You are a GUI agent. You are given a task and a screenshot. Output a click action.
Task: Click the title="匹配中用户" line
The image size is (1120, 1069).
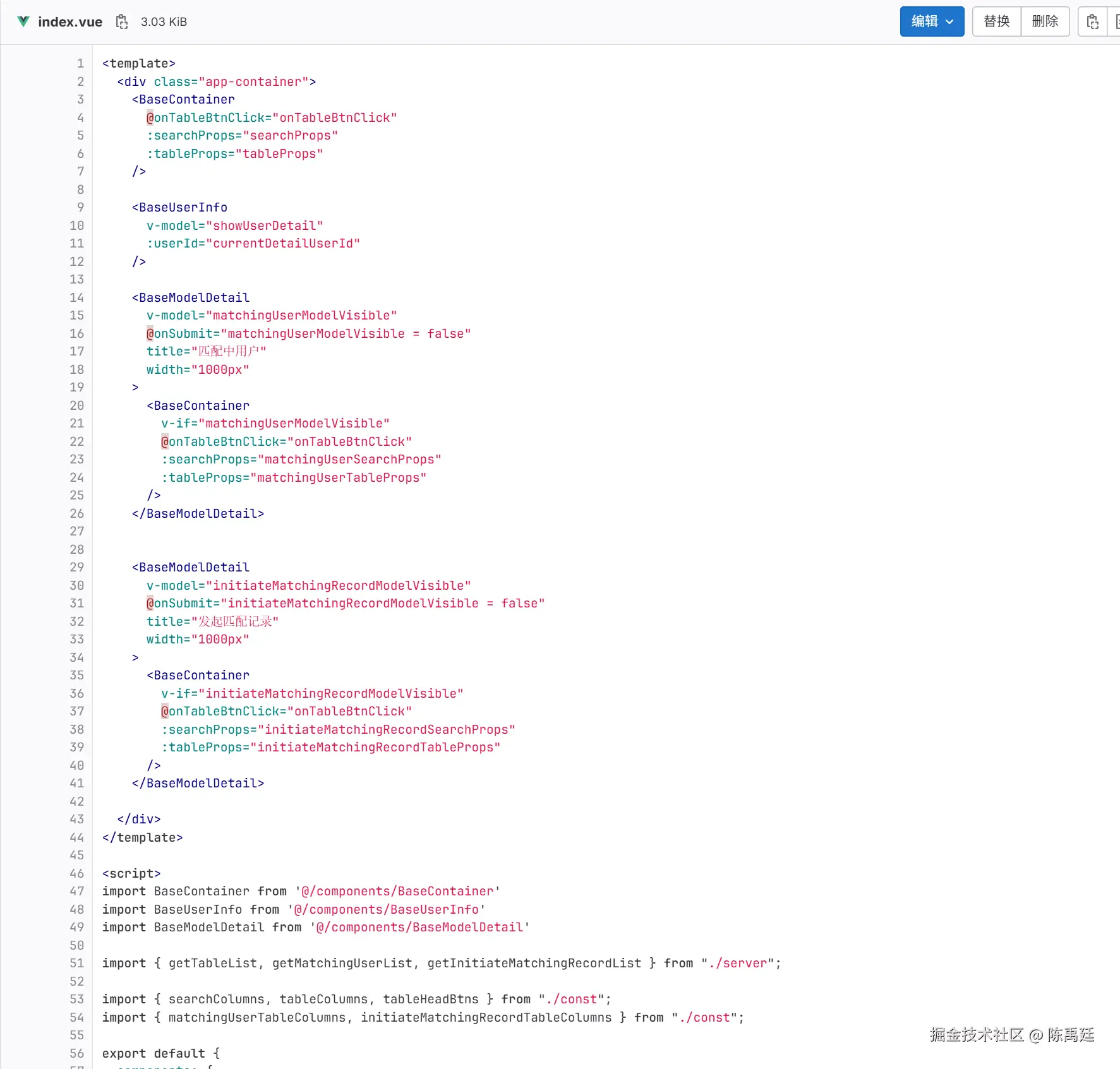pyautogui.click(x=206, y=352)
